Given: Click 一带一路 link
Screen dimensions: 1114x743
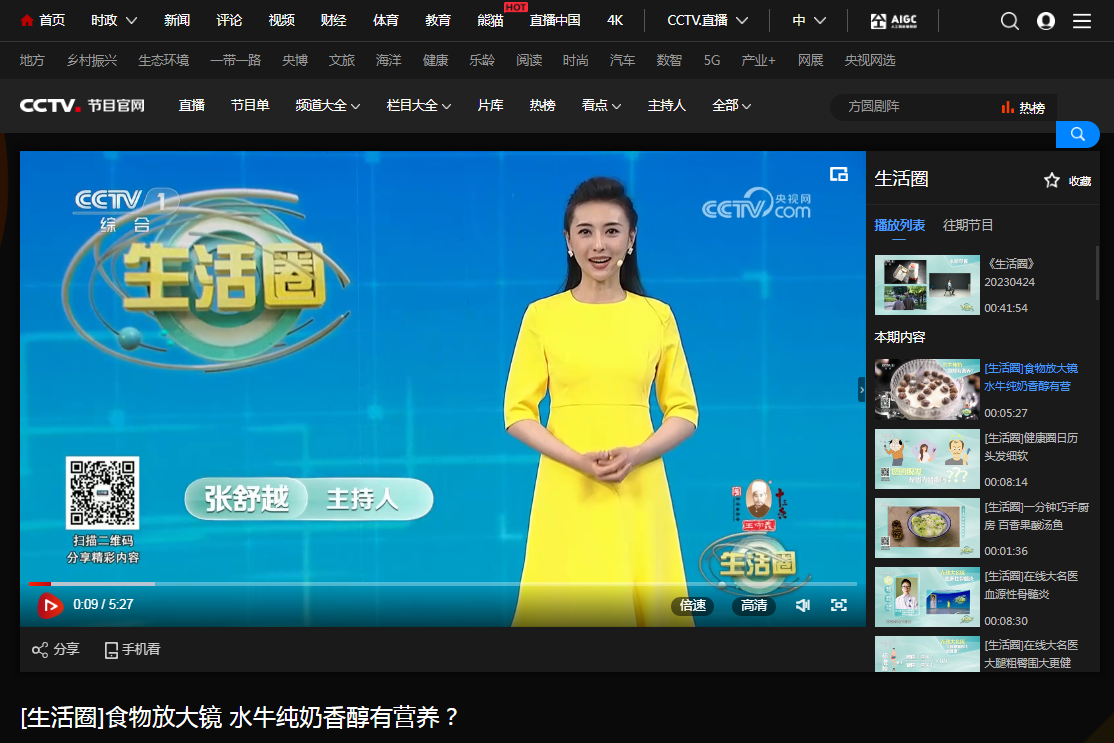Looking at the screenshot, I should coord(236,60).
